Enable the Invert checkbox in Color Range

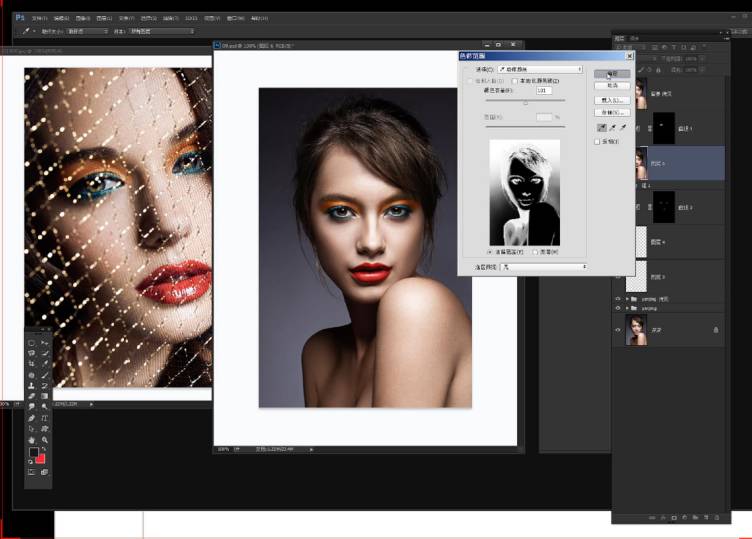[x=598, y=142]
